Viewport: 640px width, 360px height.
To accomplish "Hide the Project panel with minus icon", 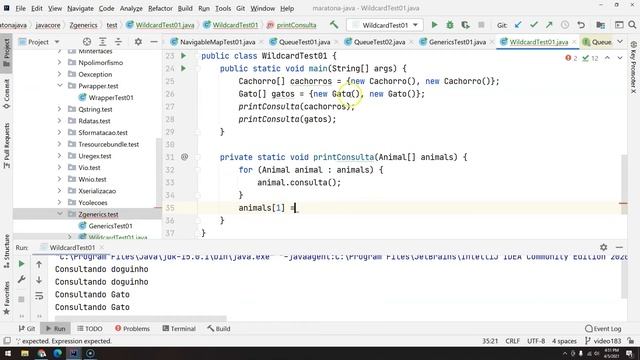I will point(154,42).
